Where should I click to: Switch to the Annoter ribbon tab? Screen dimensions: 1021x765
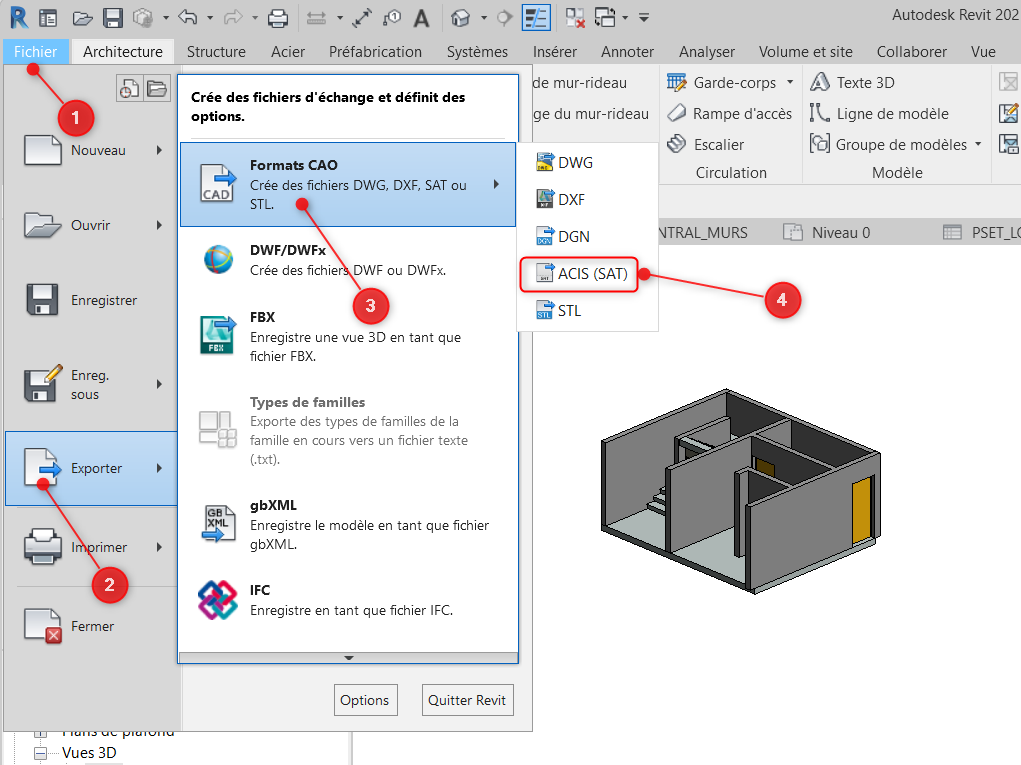click(x=627, y=51)
